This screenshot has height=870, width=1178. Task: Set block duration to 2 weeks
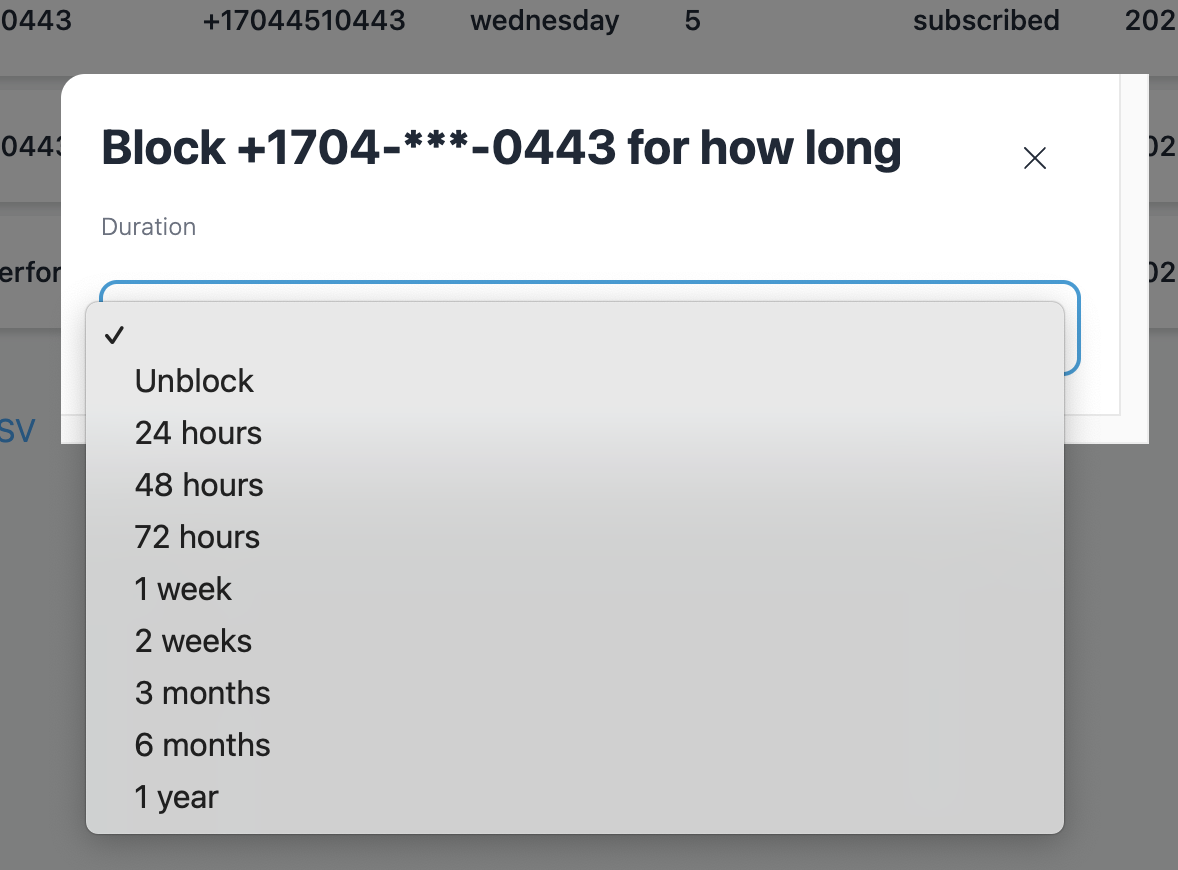coord(193,641)
